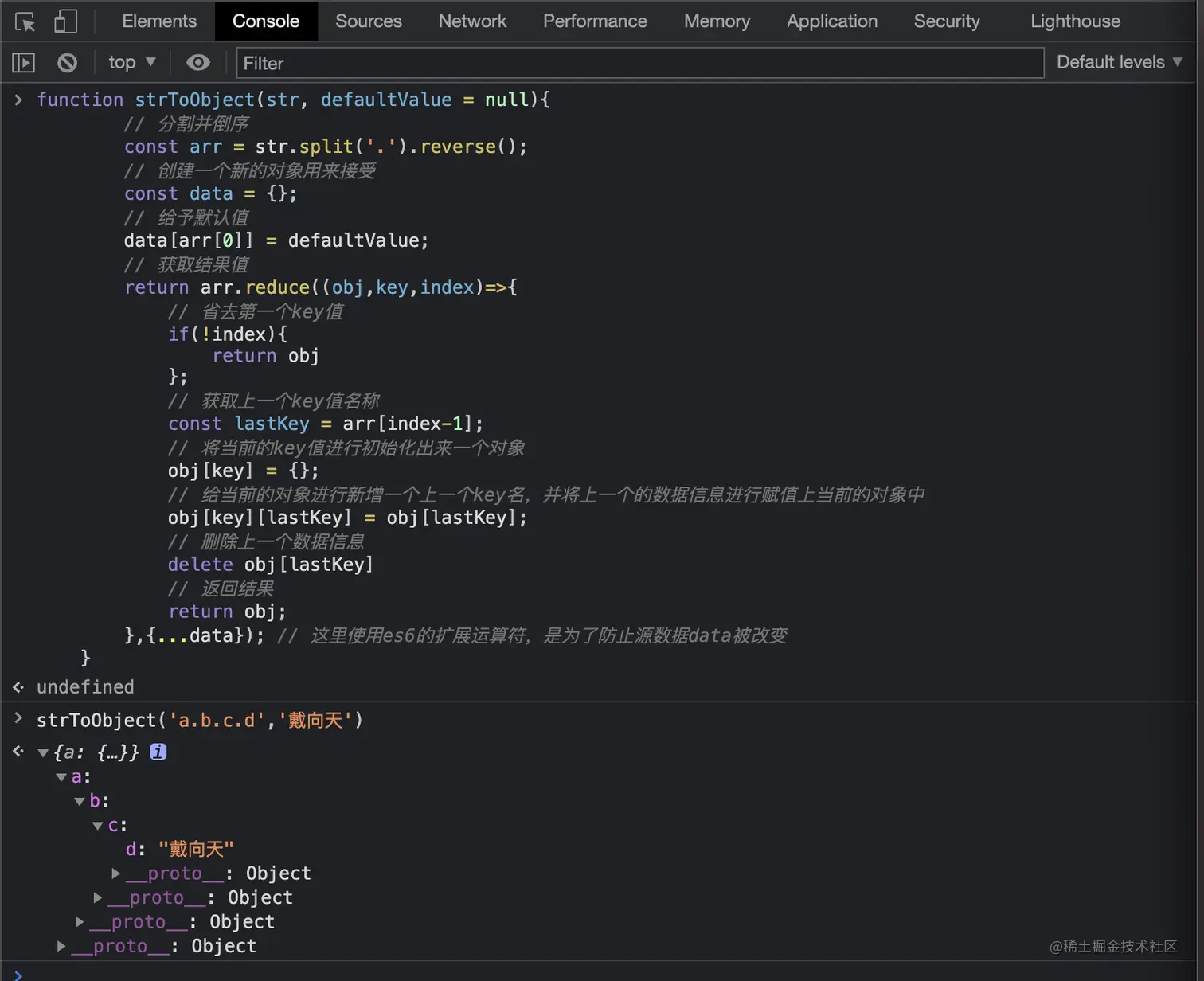Activate the inspect element picker icon
Viewport: 1204px width, 981px height.
25,21
